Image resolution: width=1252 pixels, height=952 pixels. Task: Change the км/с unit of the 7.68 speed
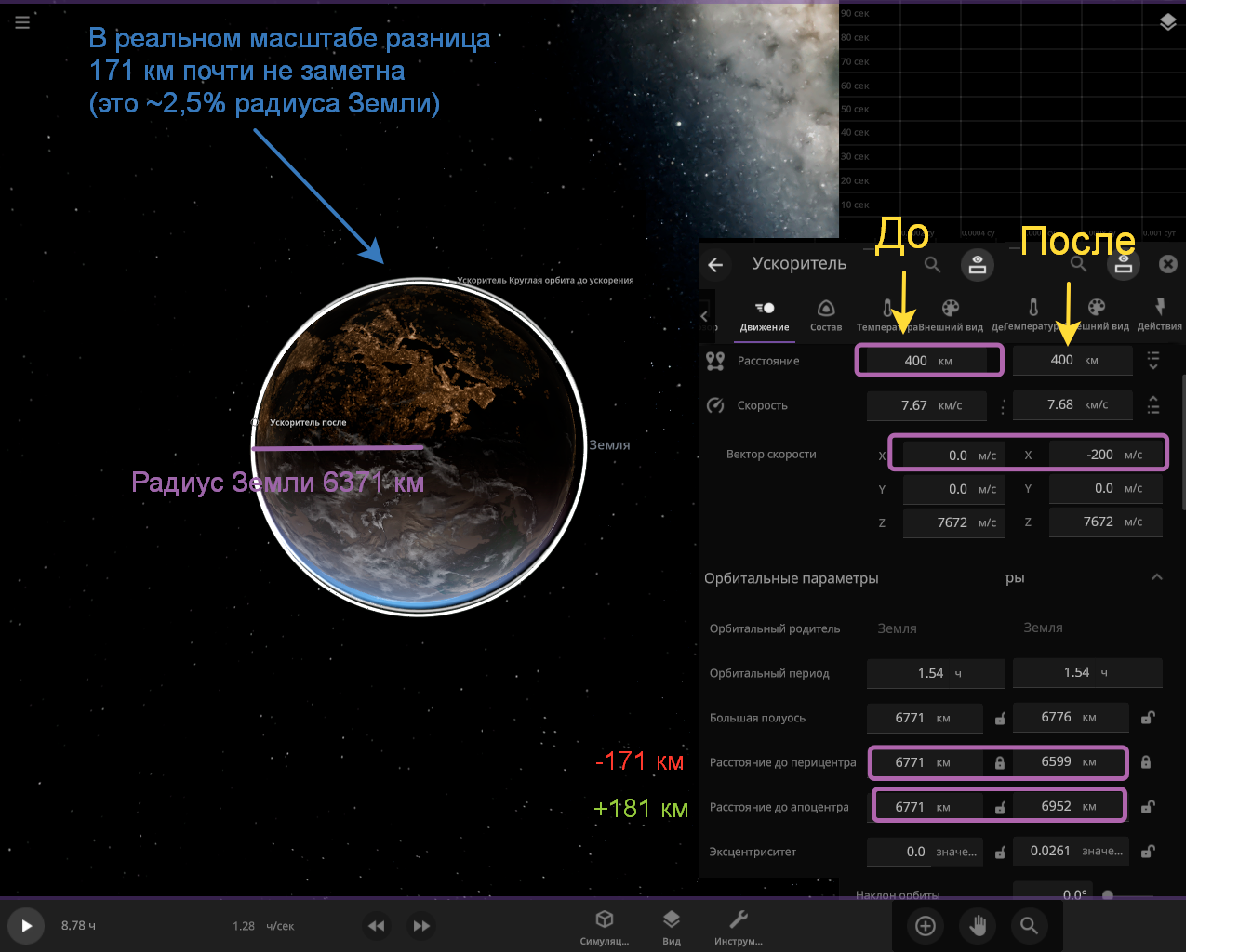click(x=1097, y=405)
